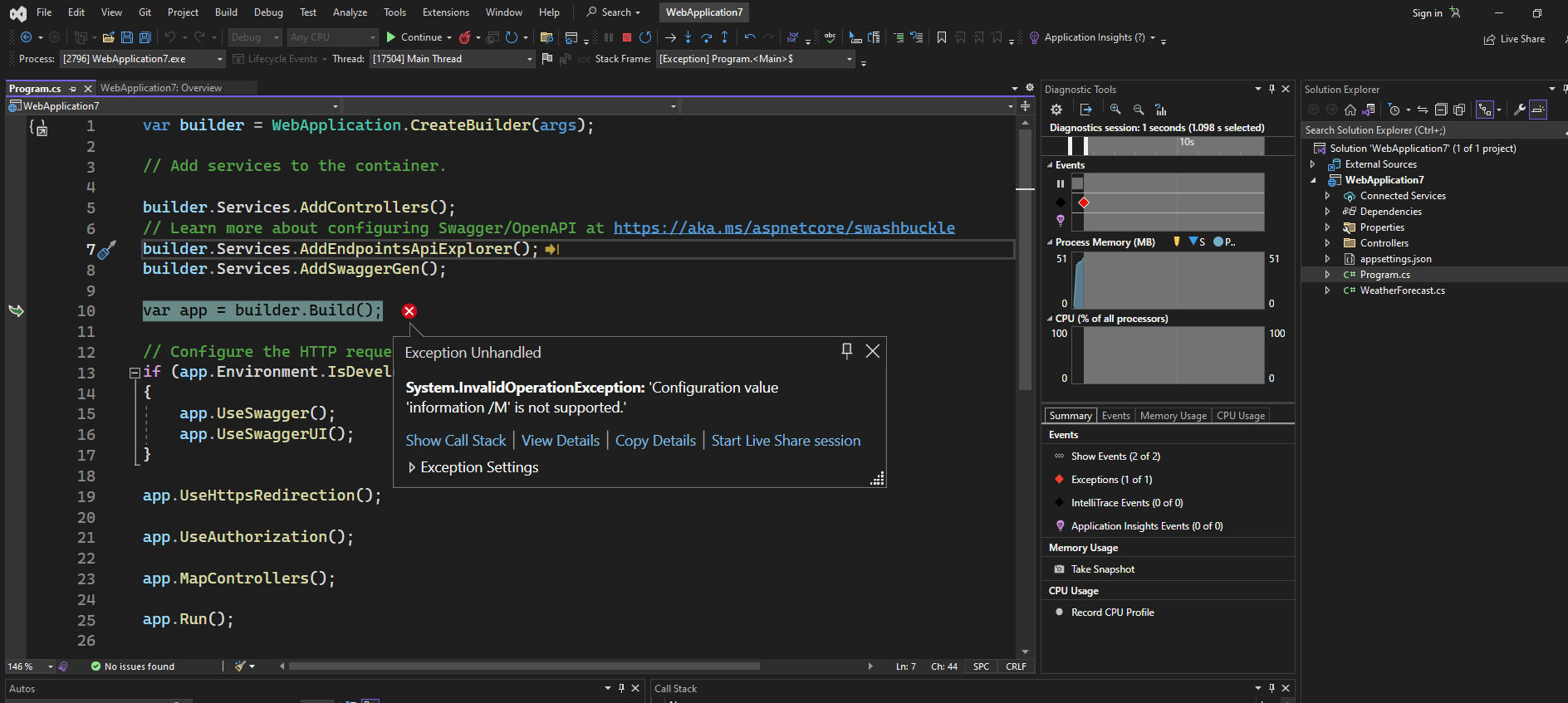The width and height of the screenshot is (1568, 703).
Task: Switch to CPU Usage tab in Diagnostic Tools
Action: [x=1241, y=416]
